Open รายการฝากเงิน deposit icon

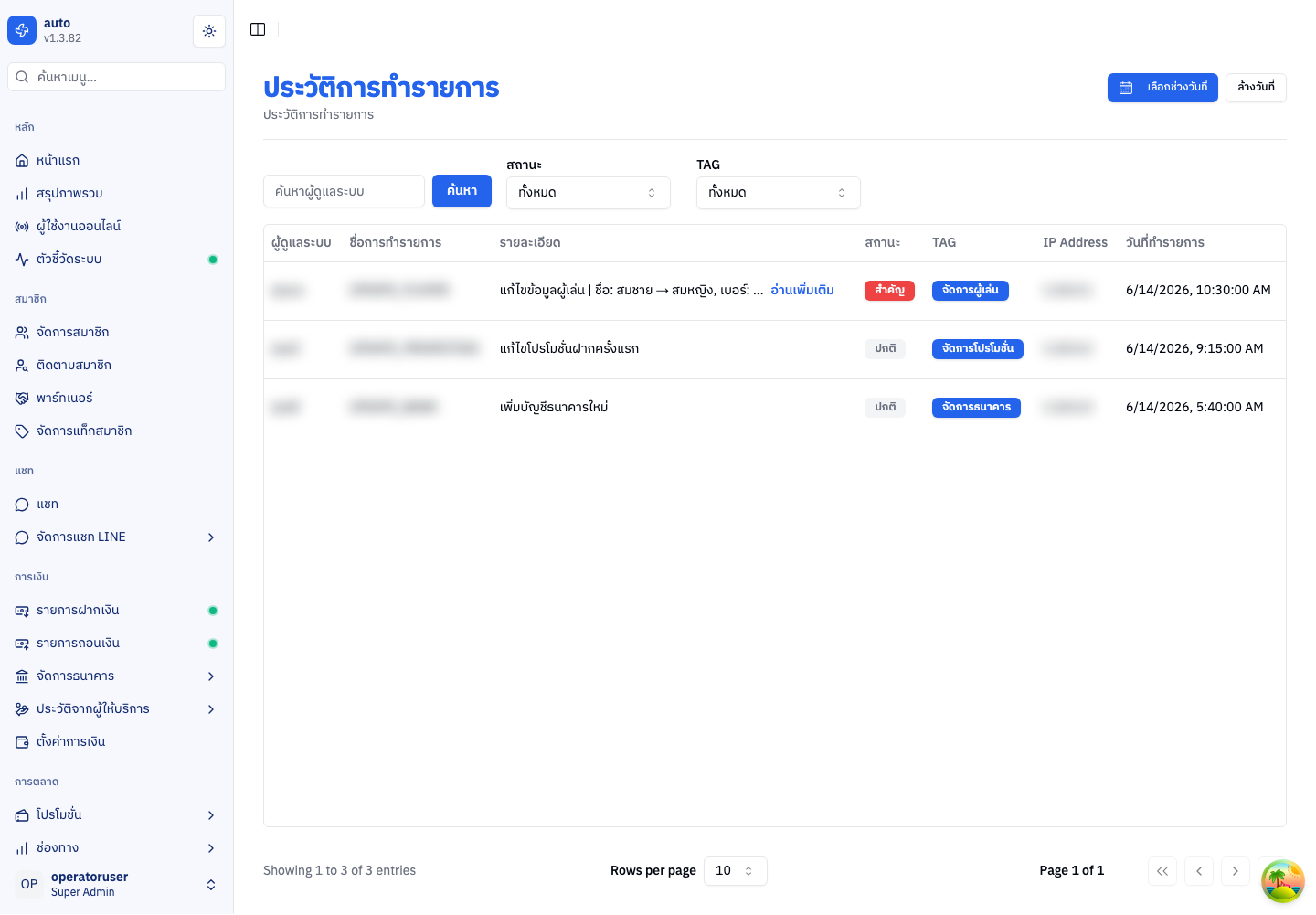tap(22, 611)
